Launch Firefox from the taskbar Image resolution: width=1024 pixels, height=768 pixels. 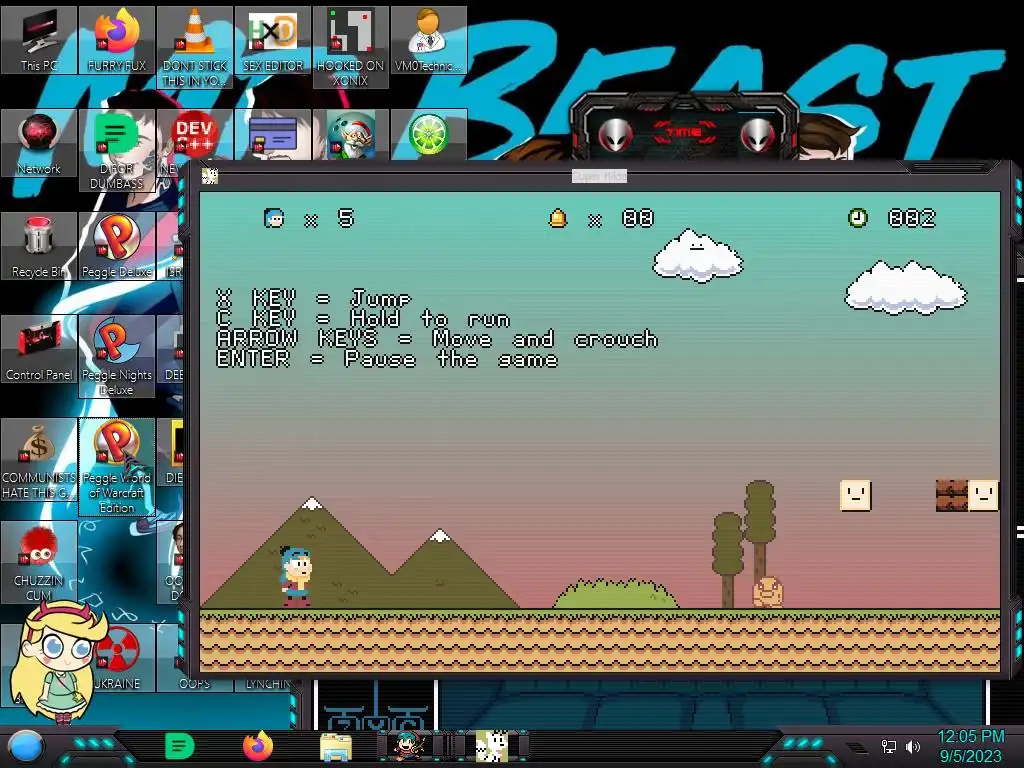pos(258,746)
